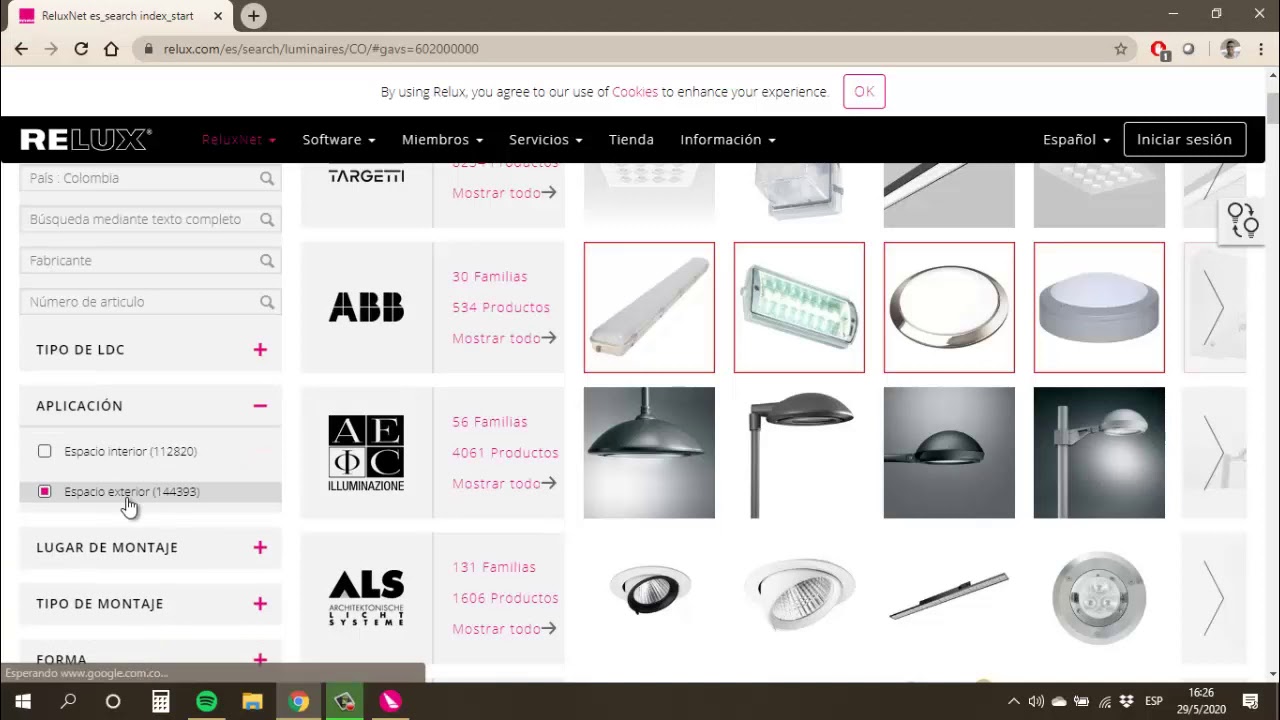Click the full-text search field
The image size is (1280, 720).
(x=150, y=219)
